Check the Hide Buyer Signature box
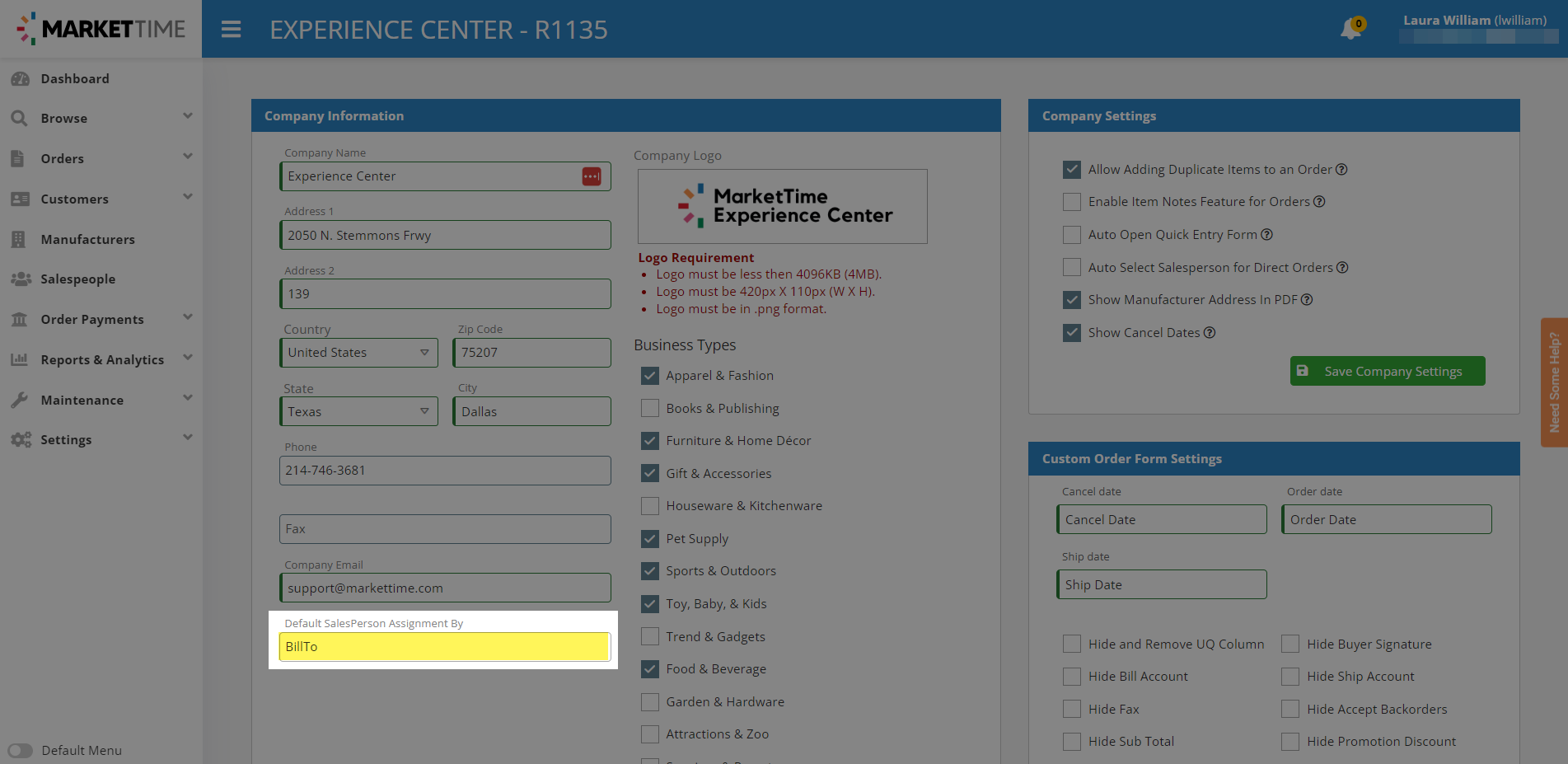The width and height of the screenshot is (1568, 764). (1290, 644)
